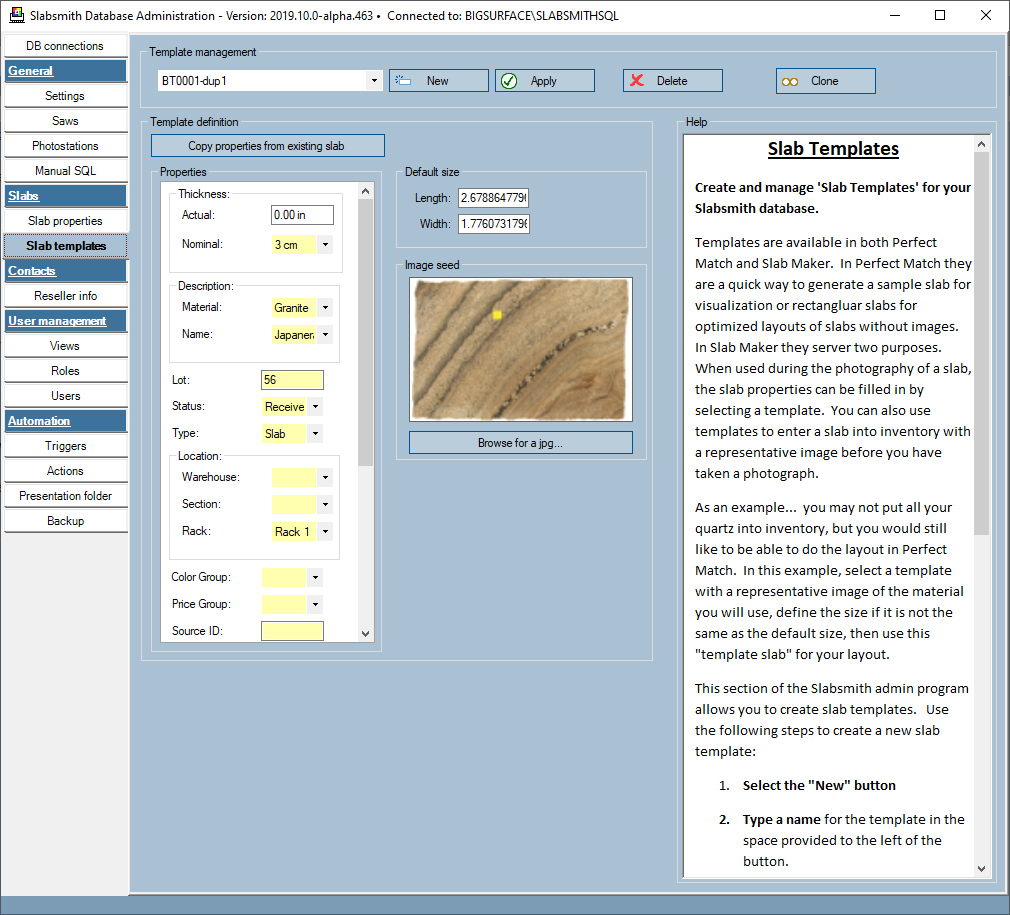
Task: Click the Lot number field
Action: click(x=292, y=380)
